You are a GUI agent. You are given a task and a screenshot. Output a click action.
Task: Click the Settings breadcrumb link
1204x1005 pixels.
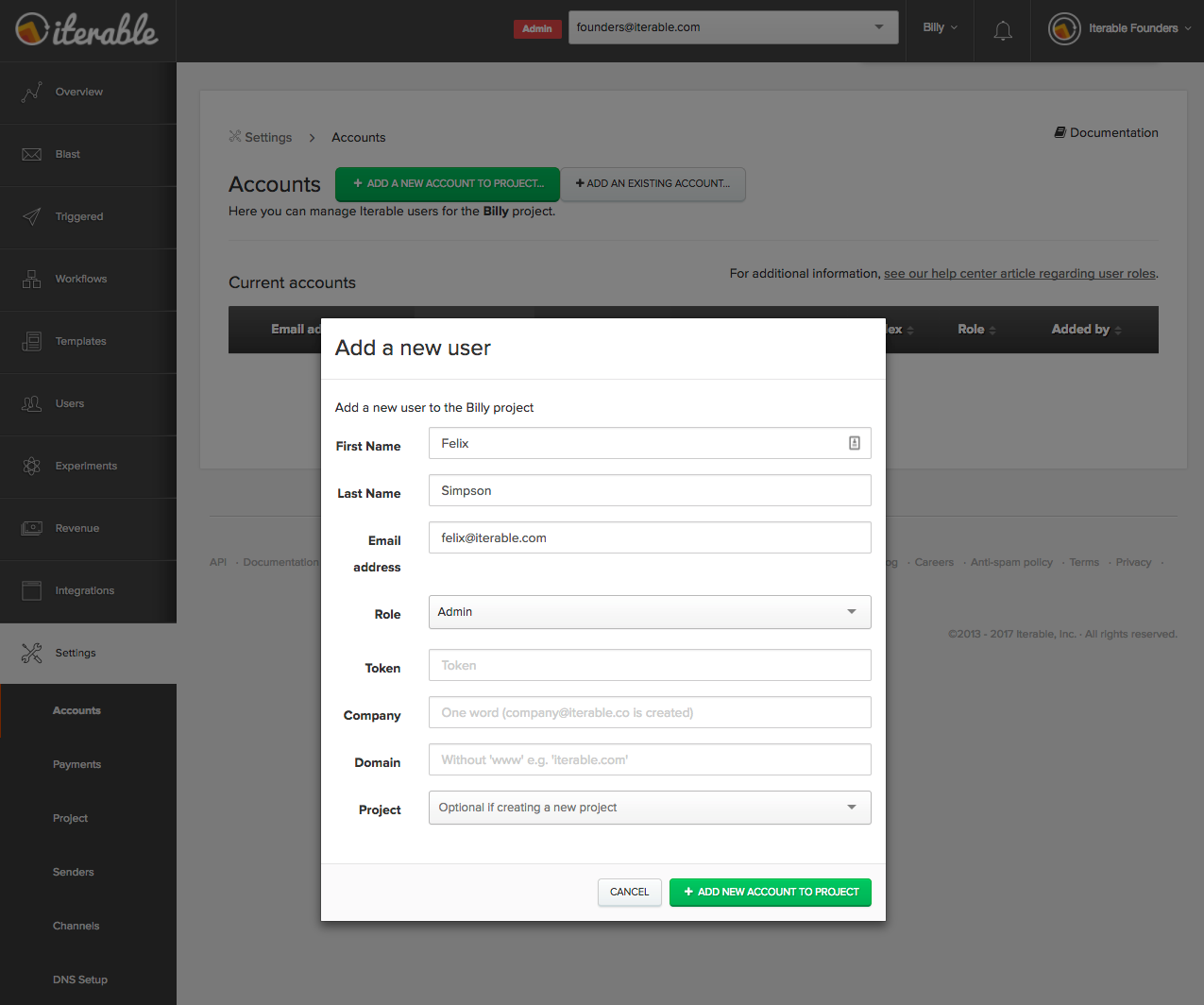click(268, 137)
